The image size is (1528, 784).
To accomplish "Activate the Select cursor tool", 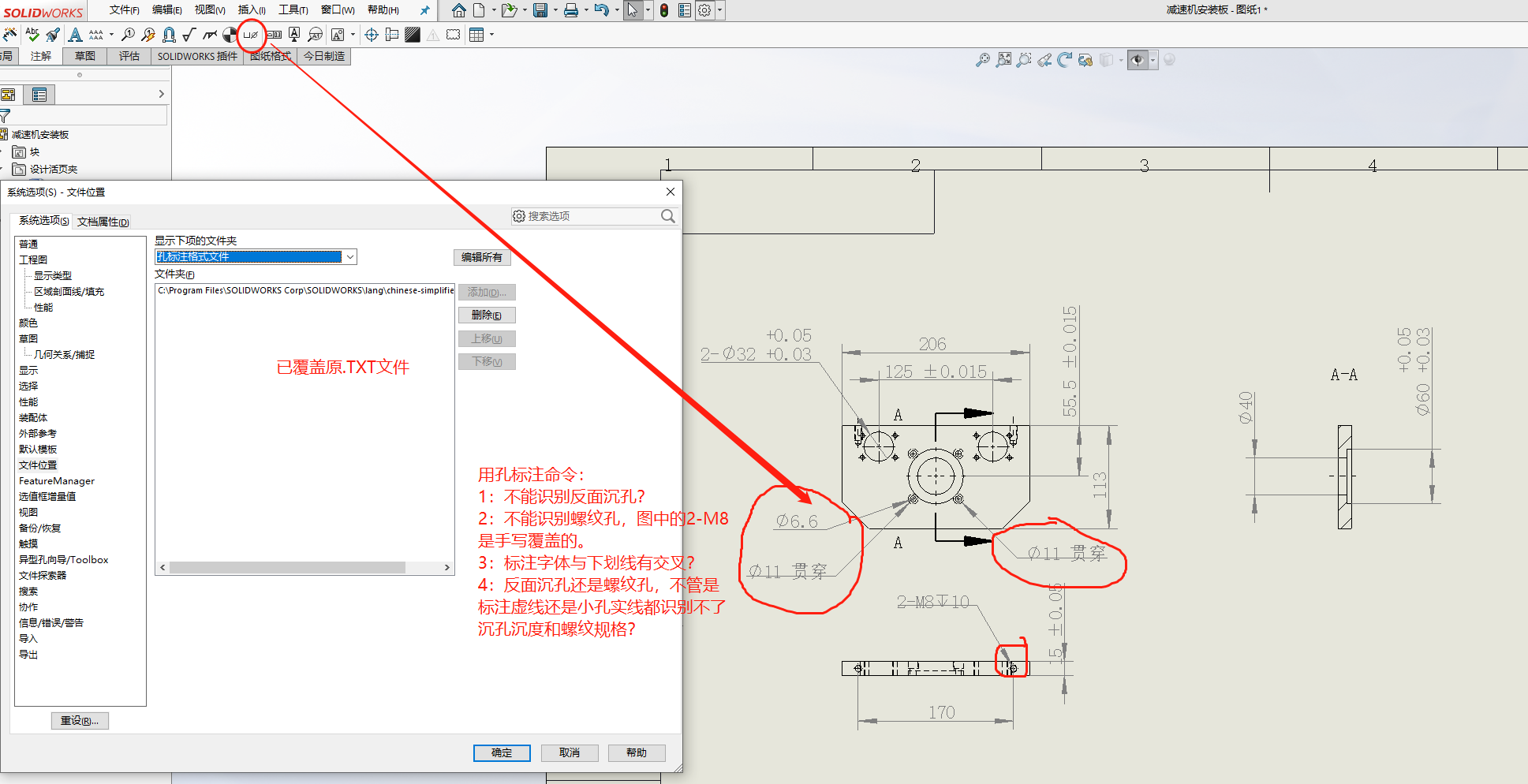I will click(x=633, y=10).
